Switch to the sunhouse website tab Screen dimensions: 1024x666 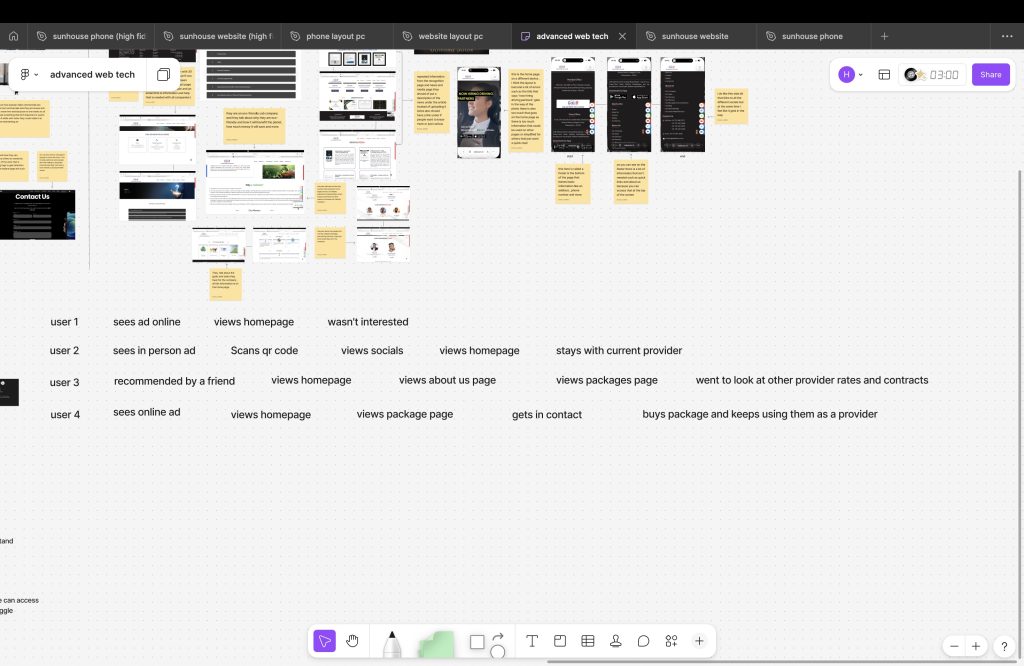[694, 36]
